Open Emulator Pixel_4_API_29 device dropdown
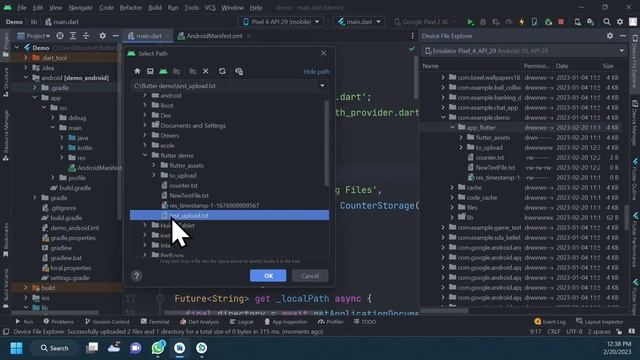640x360 pixels. coord(524,51)
